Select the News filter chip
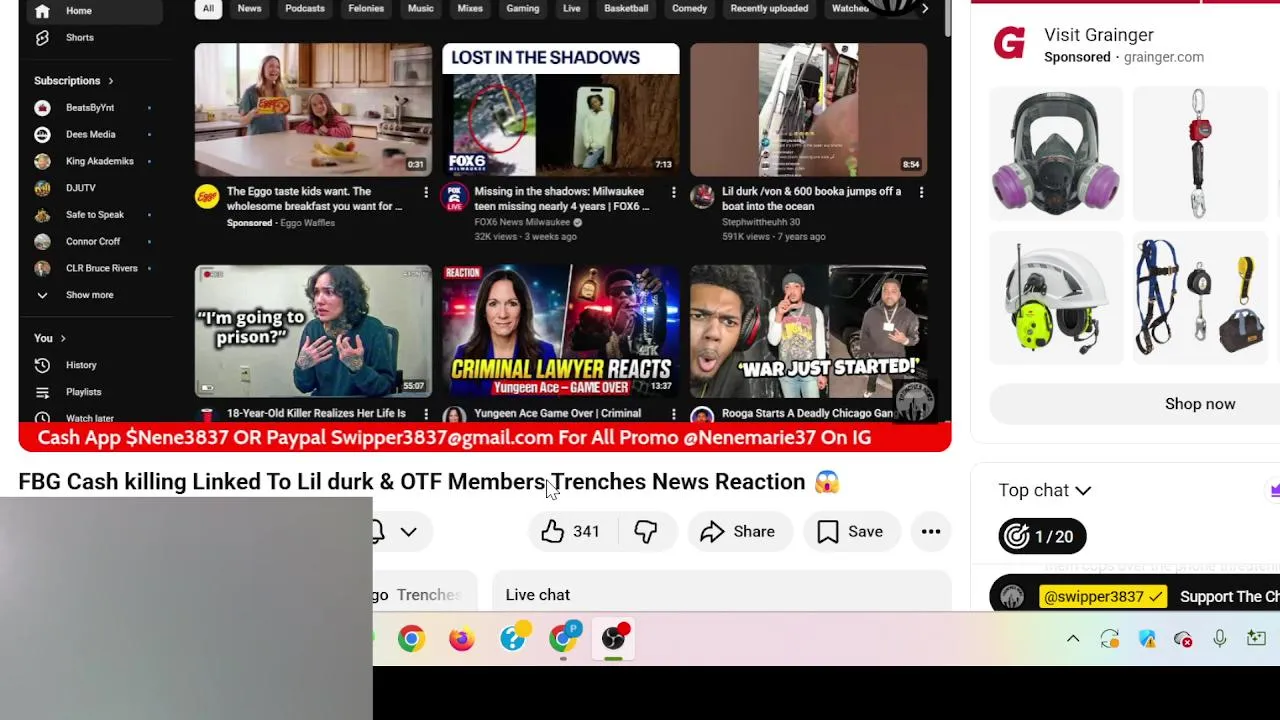The width and height of the screenshot is (1280, 720). pos(249,9)
